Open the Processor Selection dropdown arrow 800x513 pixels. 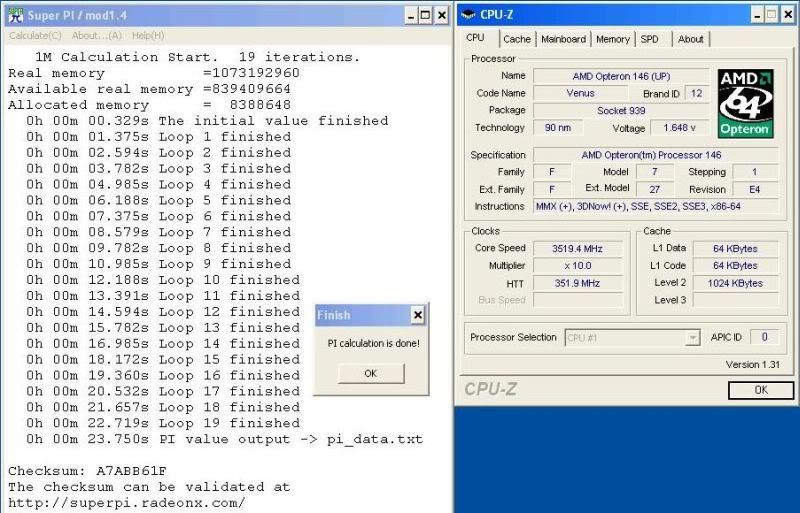click(x=692, y=338)
